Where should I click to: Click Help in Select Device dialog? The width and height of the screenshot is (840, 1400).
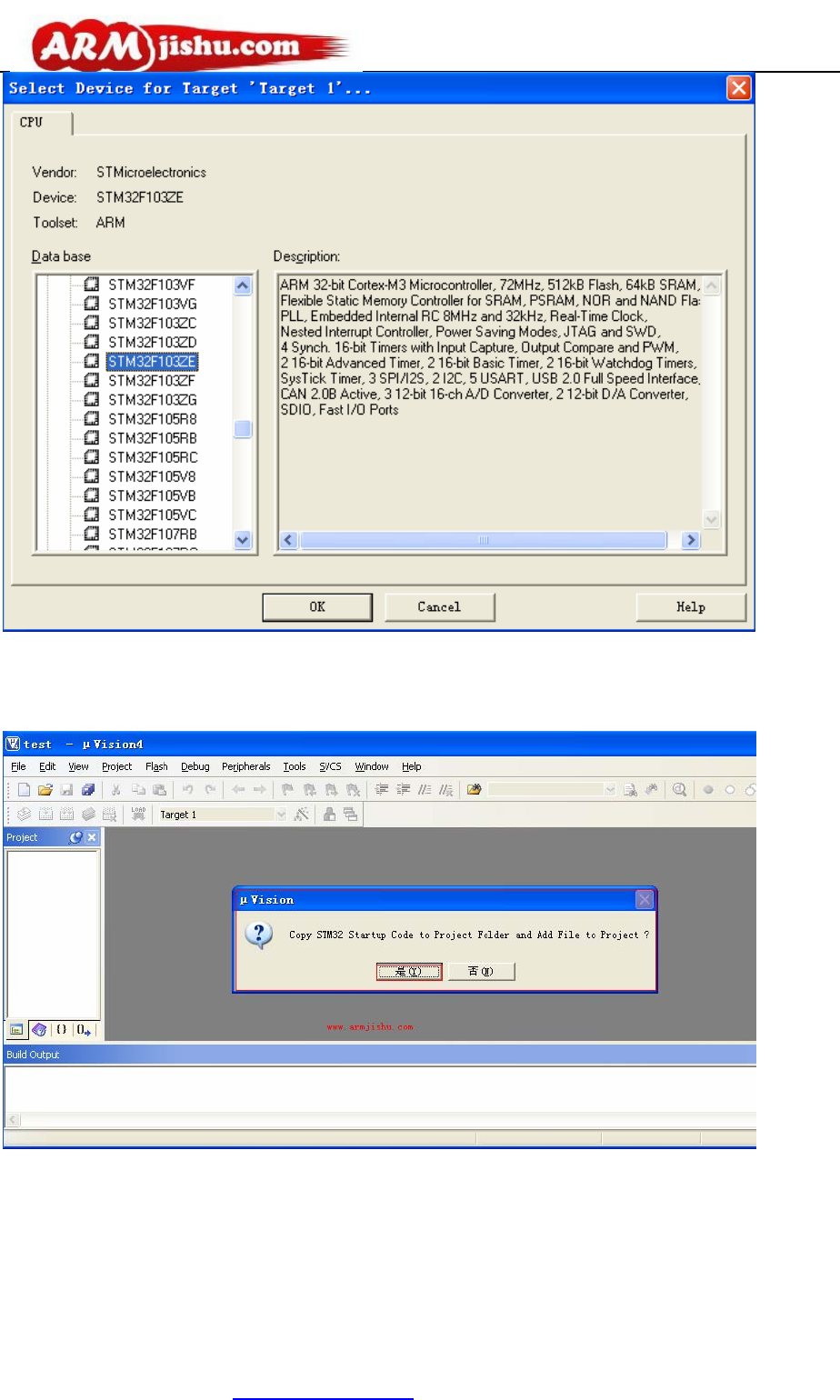point(691,607)
